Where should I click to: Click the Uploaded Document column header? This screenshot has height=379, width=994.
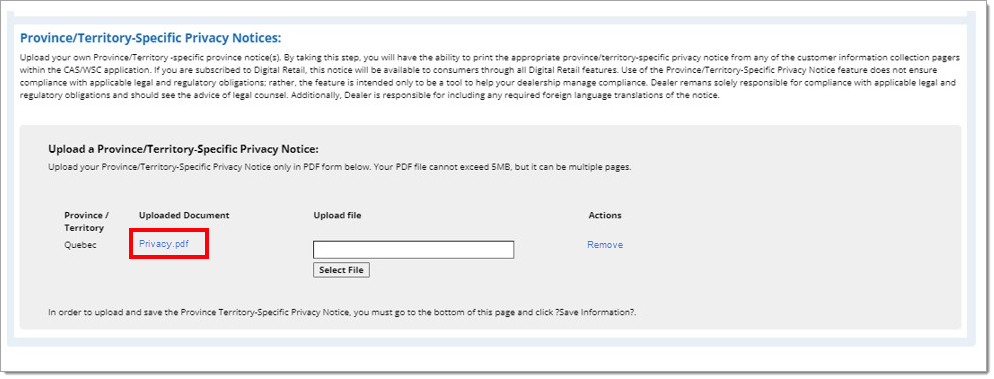point(184,215)
